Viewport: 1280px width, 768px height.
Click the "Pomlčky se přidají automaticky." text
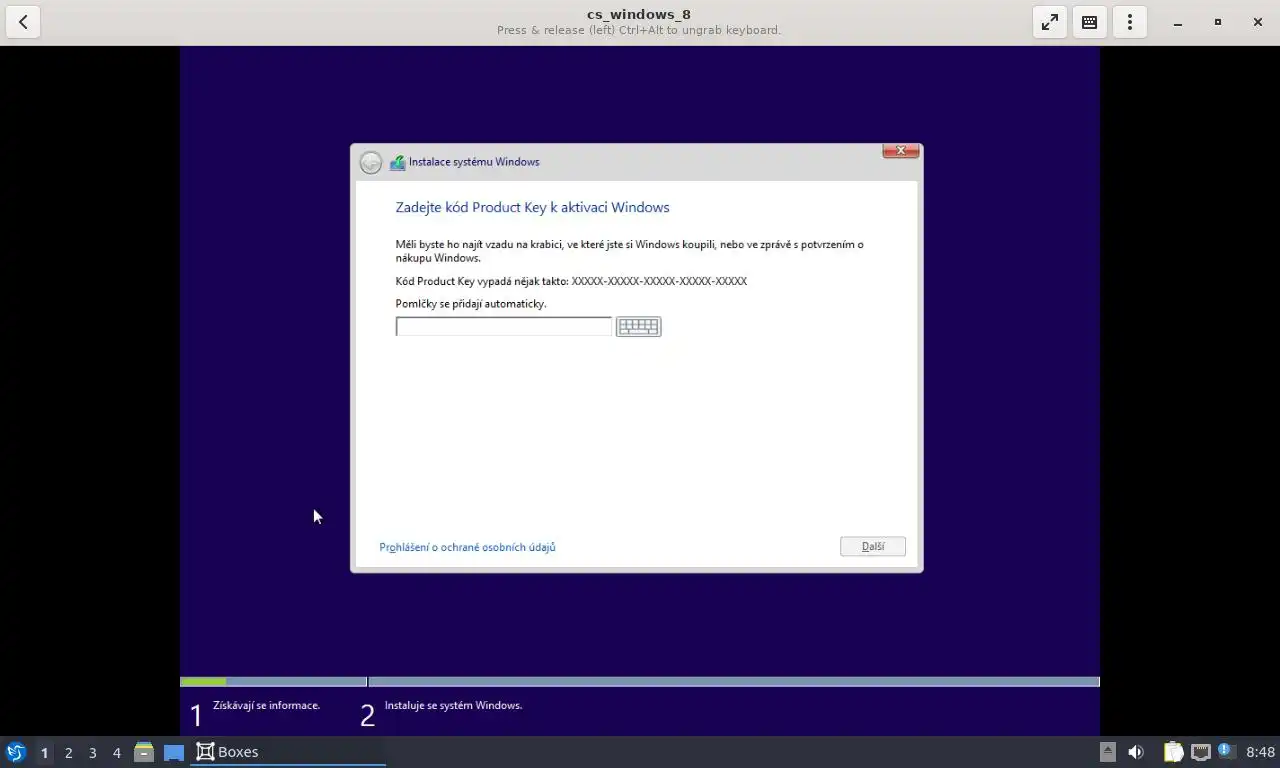click(471, 303)
